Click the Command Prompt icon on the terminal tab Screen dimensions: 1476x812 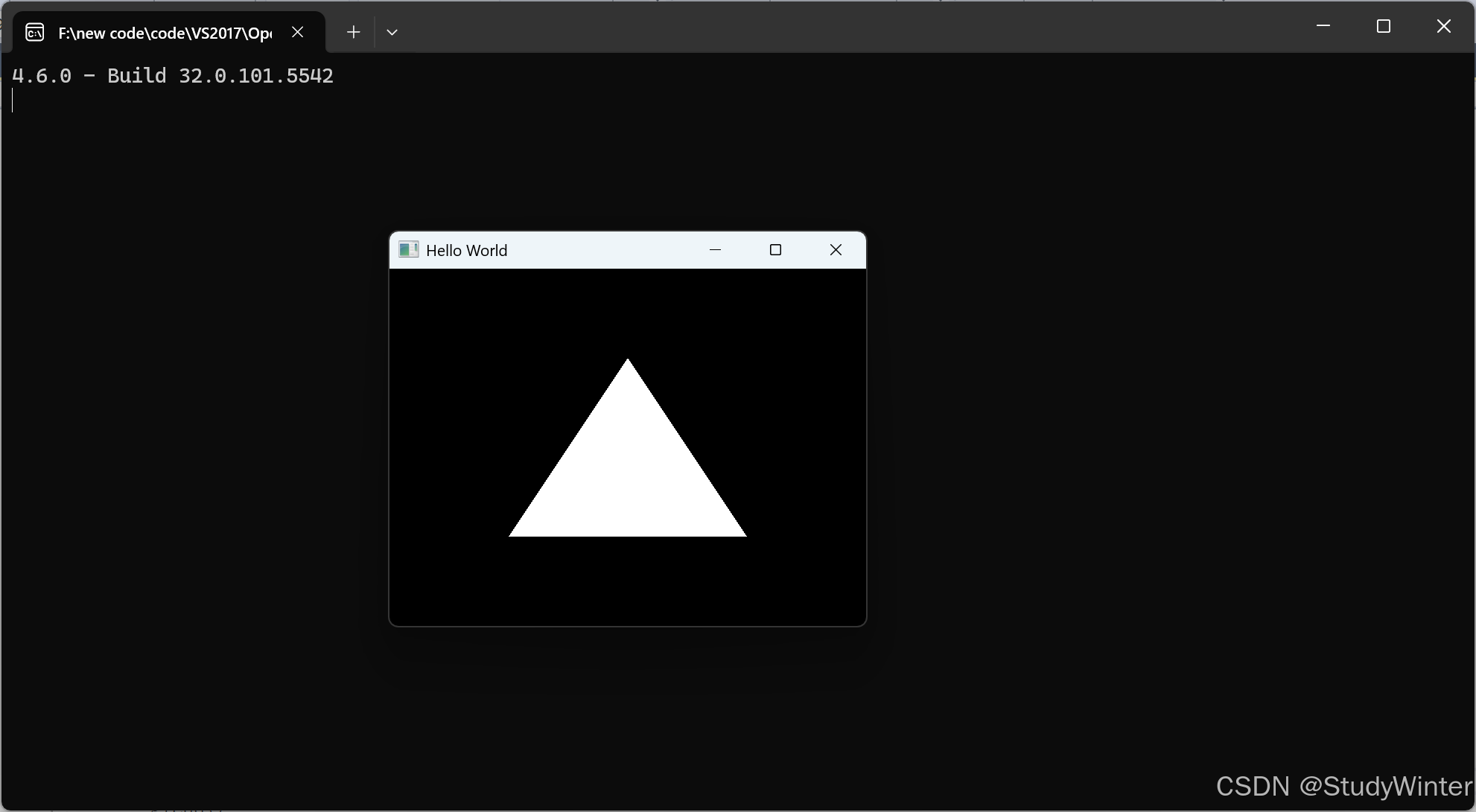point(34,32)
